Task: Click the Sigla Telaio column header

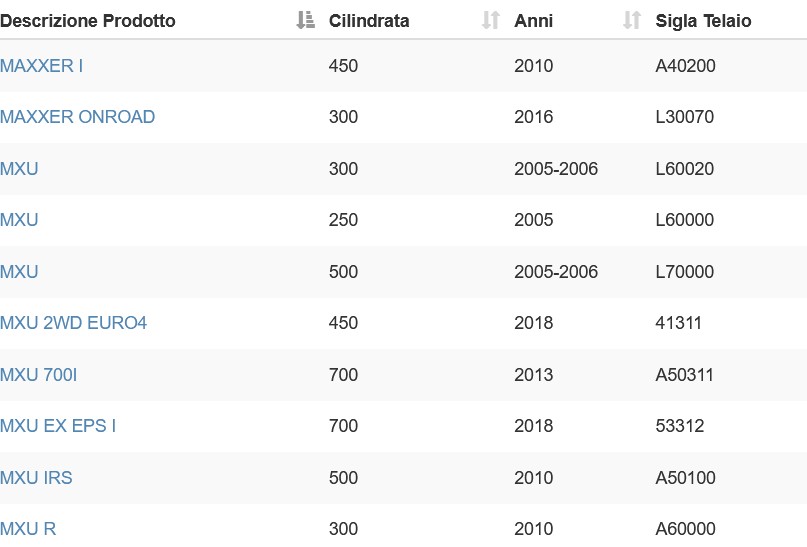Action: (x=703, y=21)
